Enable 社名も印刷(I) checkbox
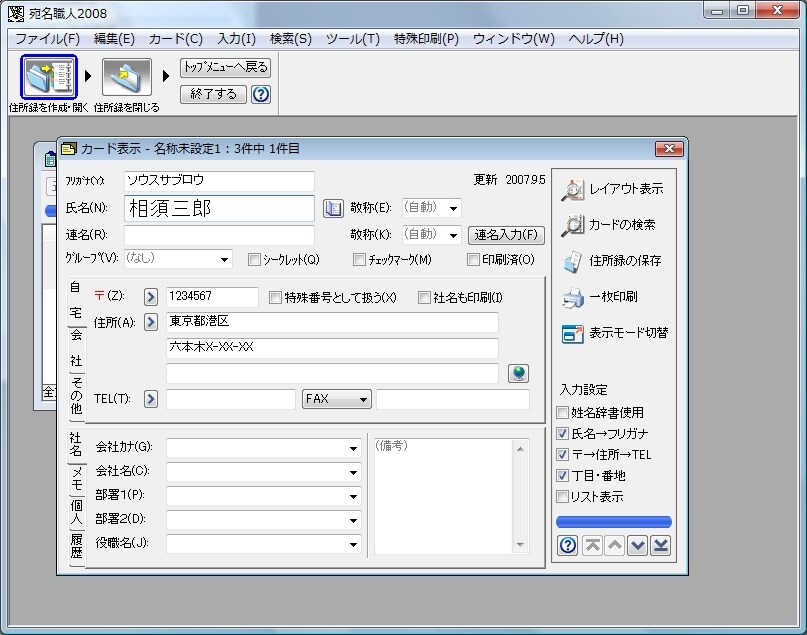The height and width of the screenshot is (635, 807). 424,297
